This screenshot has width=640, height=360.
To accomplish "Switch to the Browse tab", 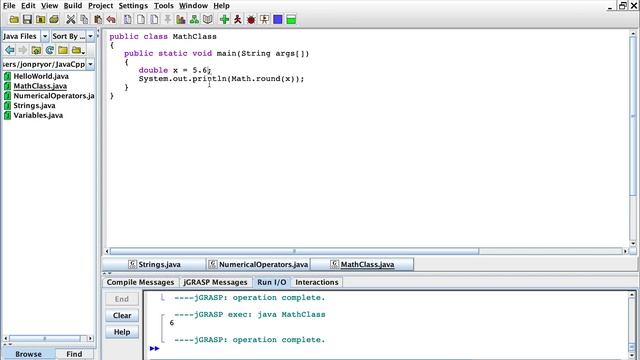I will [x=28, y=354].
